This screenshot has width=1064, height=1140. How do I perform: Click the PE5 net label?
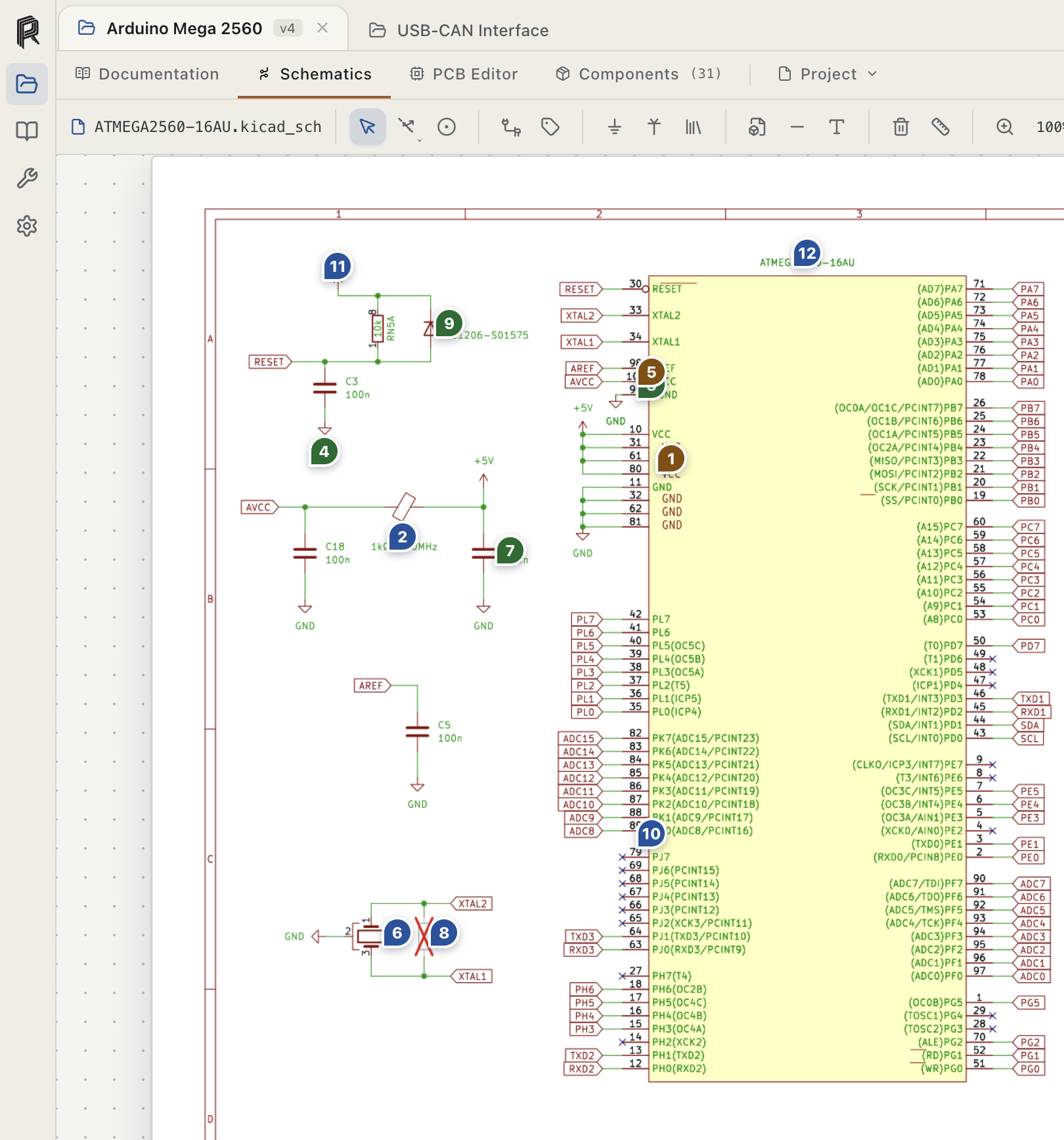tap(1029, 791)
